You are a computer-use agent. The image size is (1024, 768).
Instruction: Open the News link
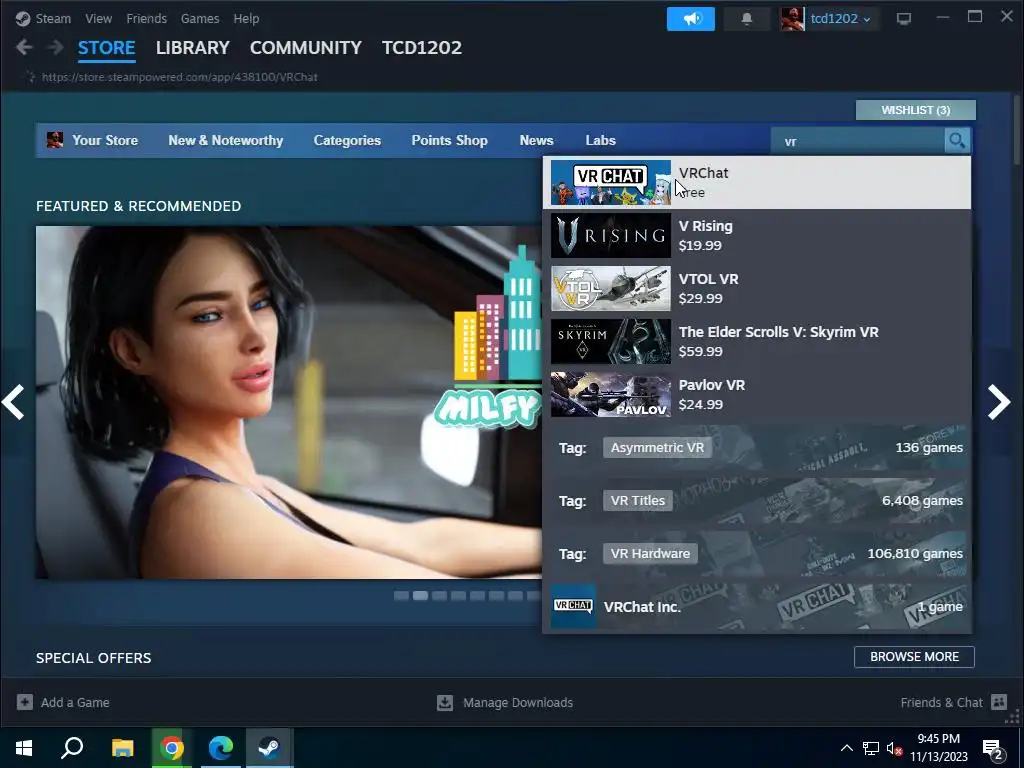pos(536,140)
